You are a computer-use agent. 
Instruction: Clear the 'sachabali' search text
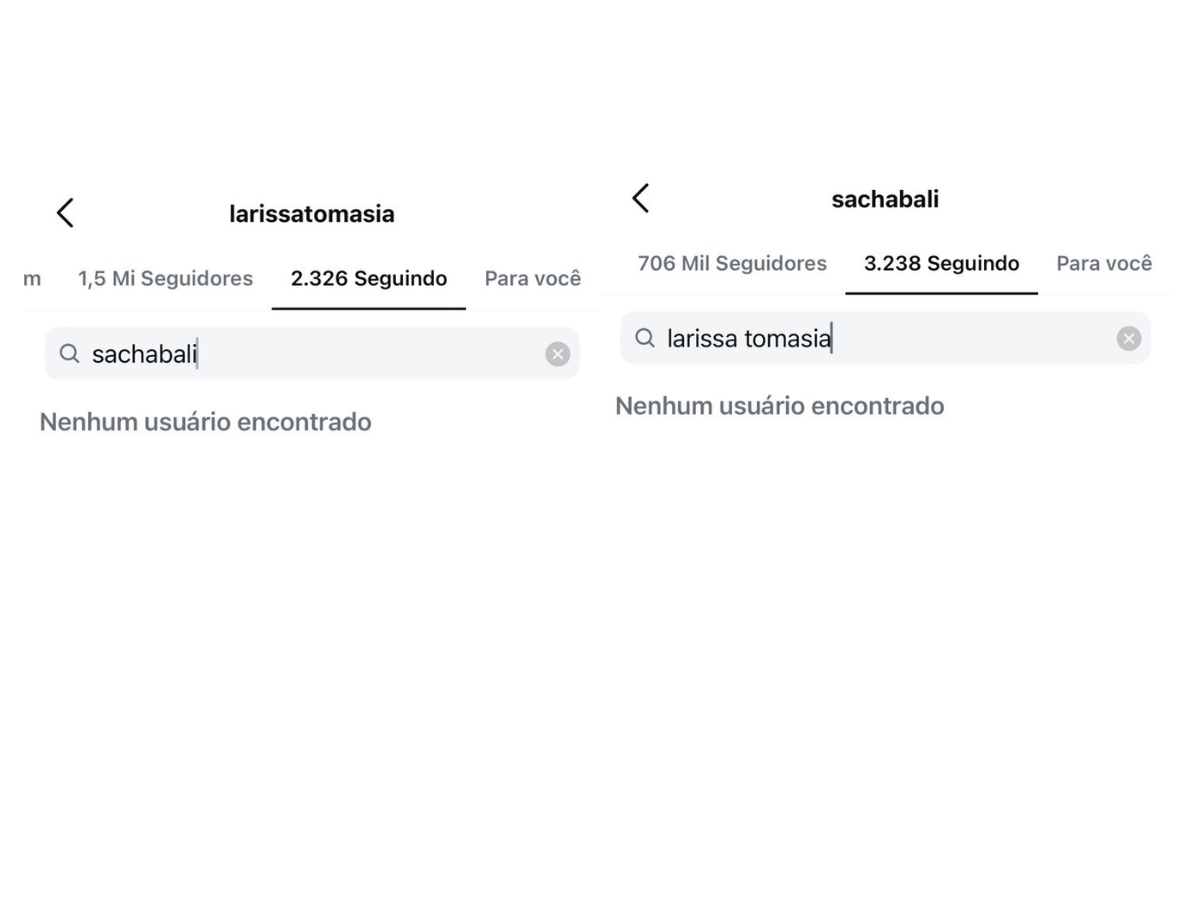[558, 354]
